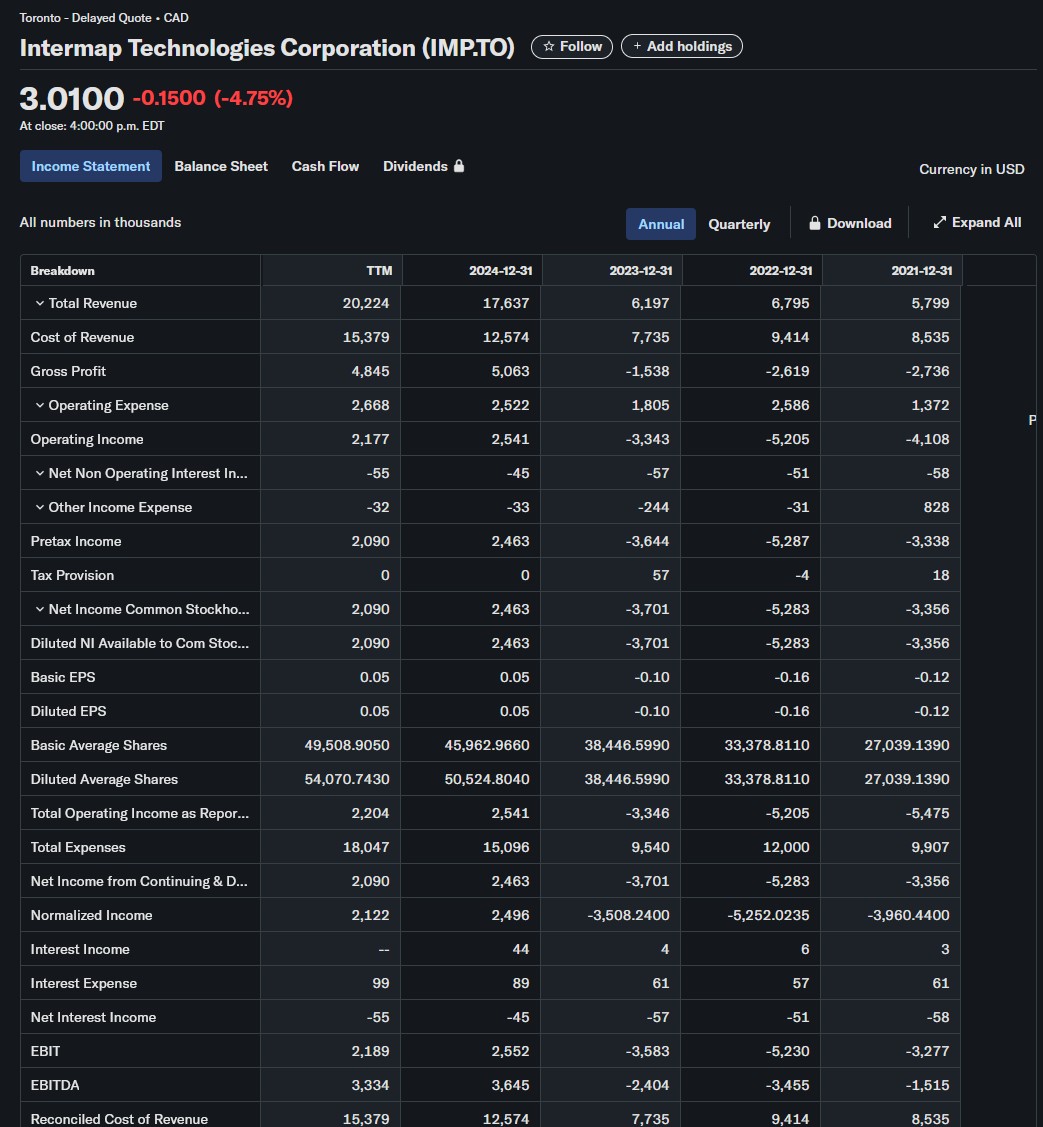Click the 2023-12-31 column header
This screenshot has width=1043, height=1127.
612,271
